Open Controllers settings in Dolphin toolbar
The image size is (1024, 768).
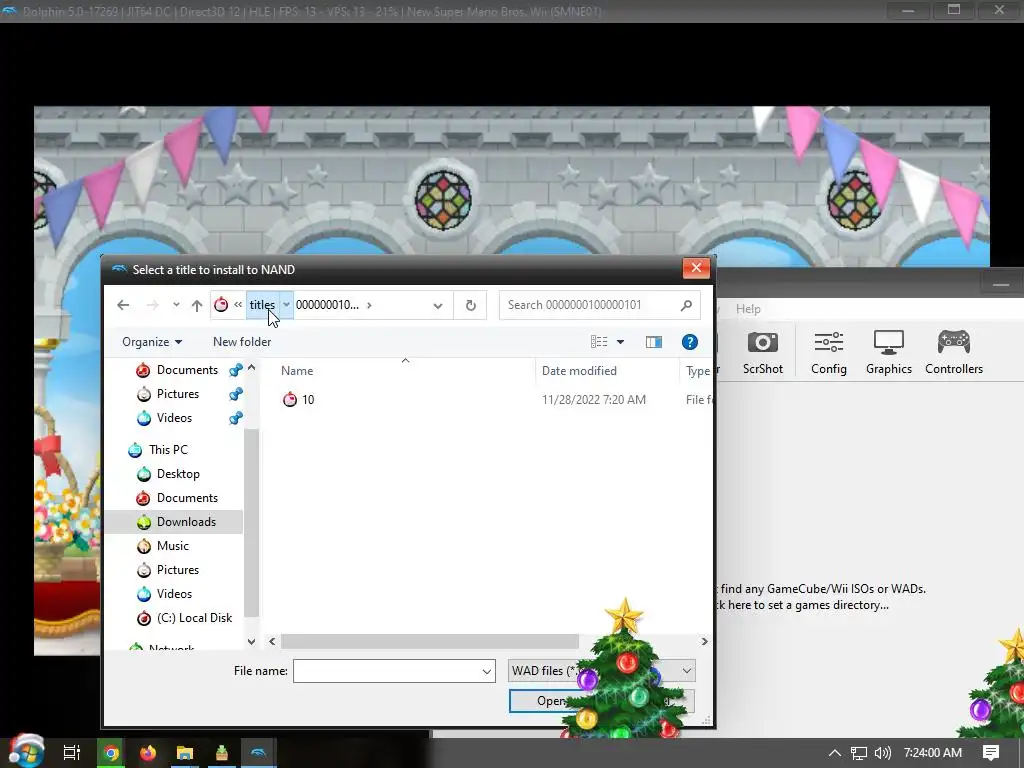(x=953, y=353)
